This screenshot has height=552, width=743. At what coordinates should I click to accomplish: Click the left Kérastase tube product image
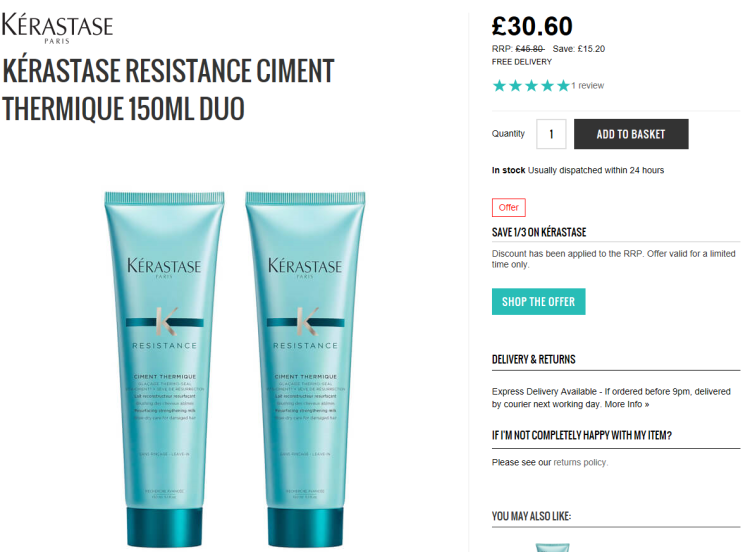[x=164, y=370]
